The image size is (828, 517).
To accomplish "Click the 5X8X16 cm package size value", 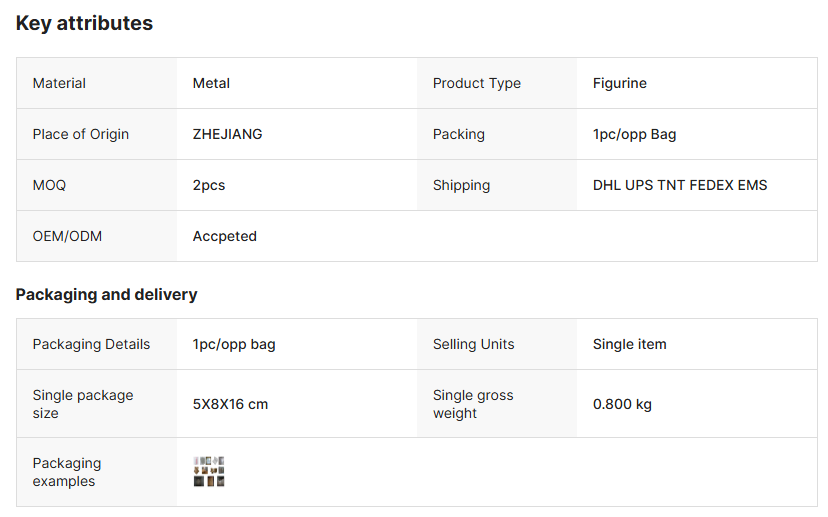I will (230, 404).
